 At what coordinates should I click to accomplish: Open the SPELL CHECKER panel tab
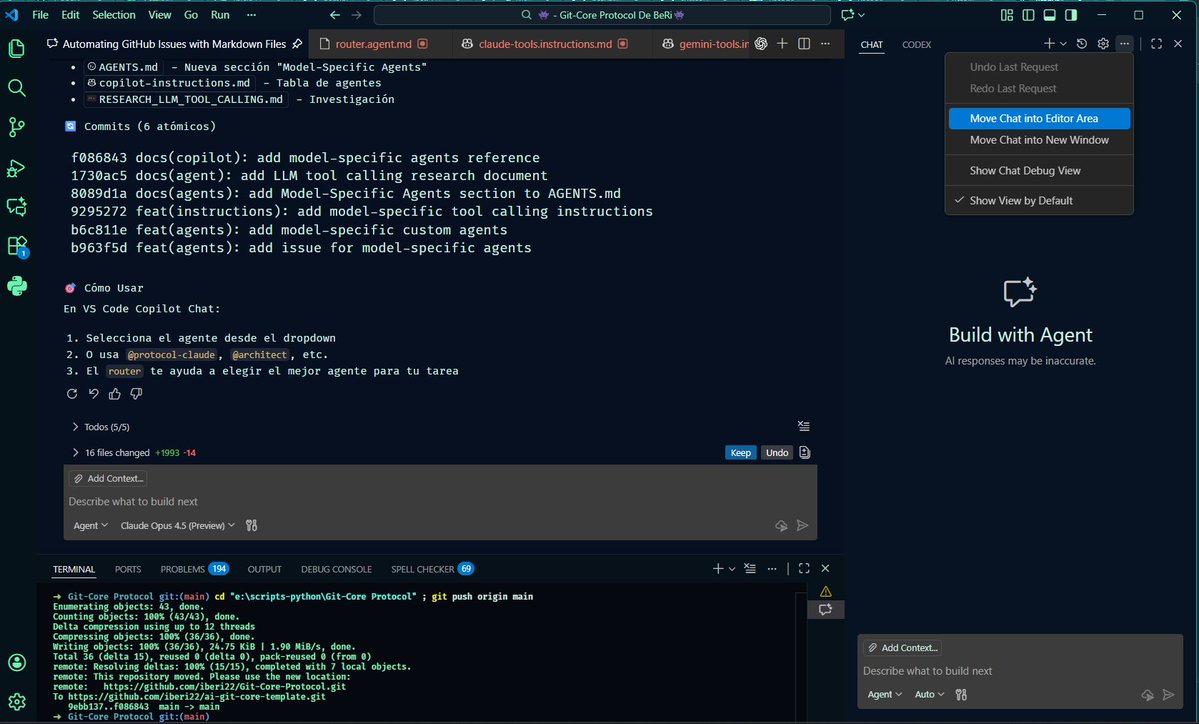coord(432,569)
